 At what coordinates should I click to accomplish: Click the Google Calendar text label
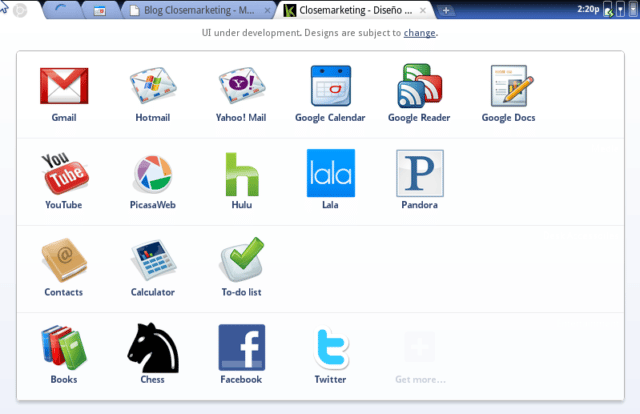tap(330, 118)
